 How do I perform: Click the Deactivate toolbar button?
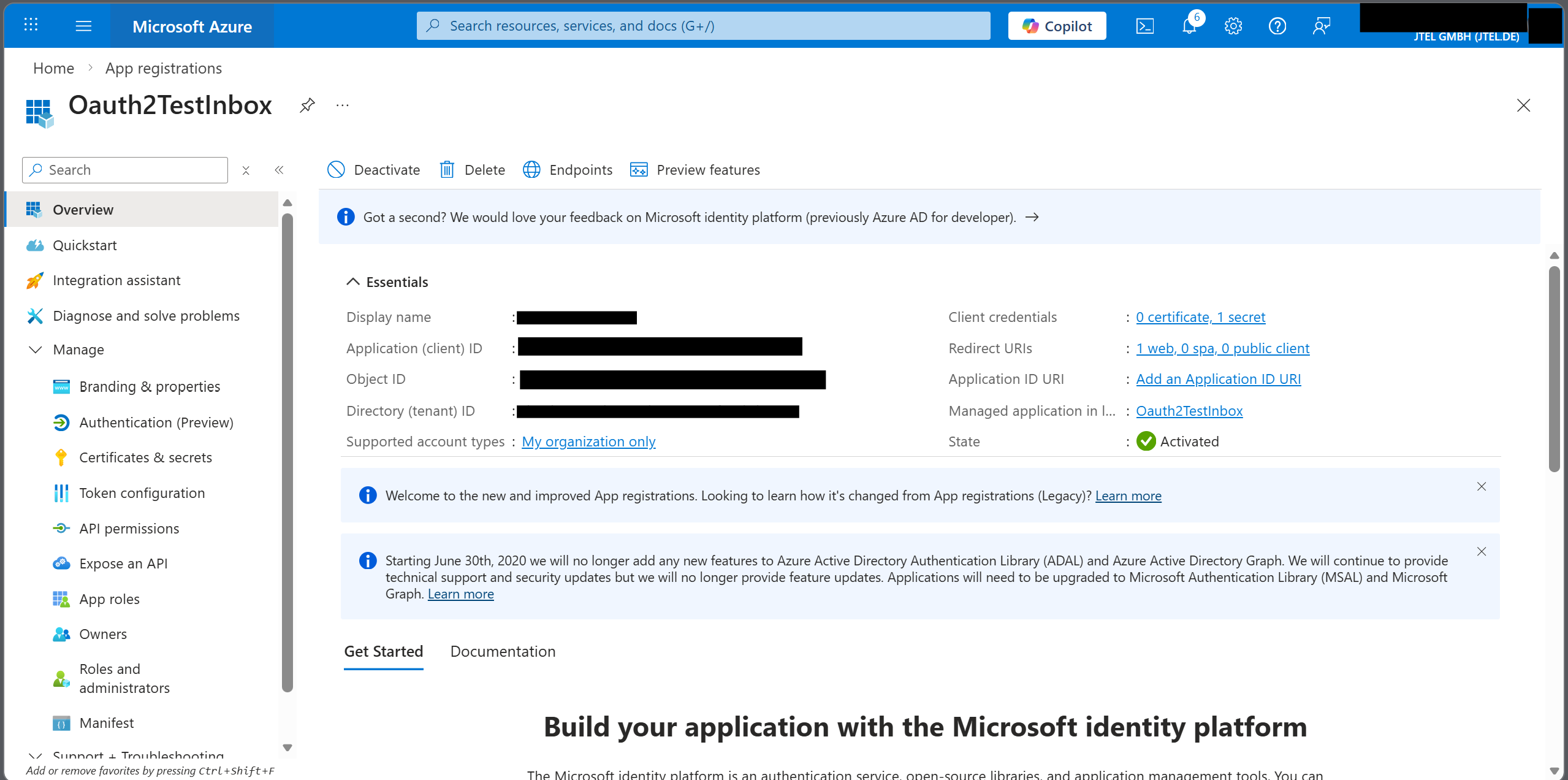coord(374,170)
